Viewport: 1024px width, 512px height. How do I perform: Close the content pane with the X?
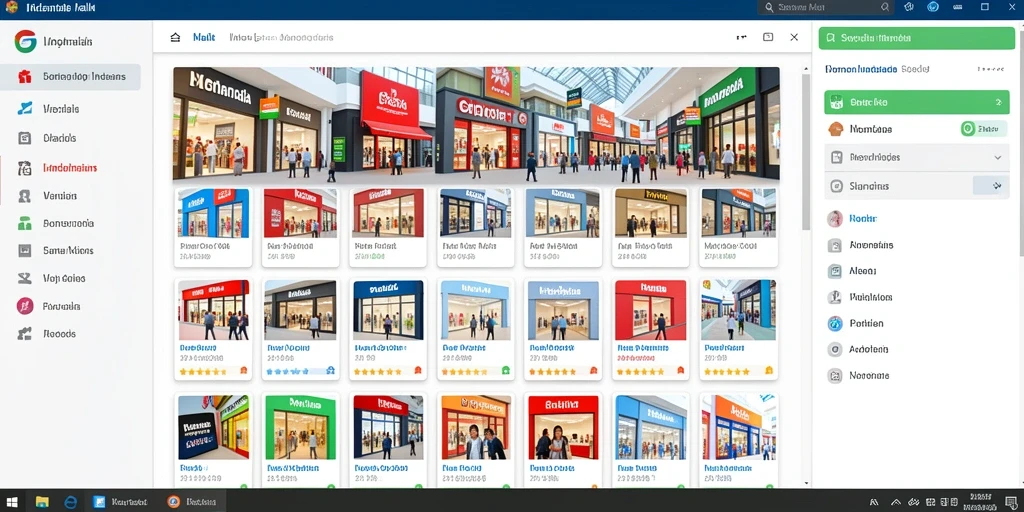(794, 37)
